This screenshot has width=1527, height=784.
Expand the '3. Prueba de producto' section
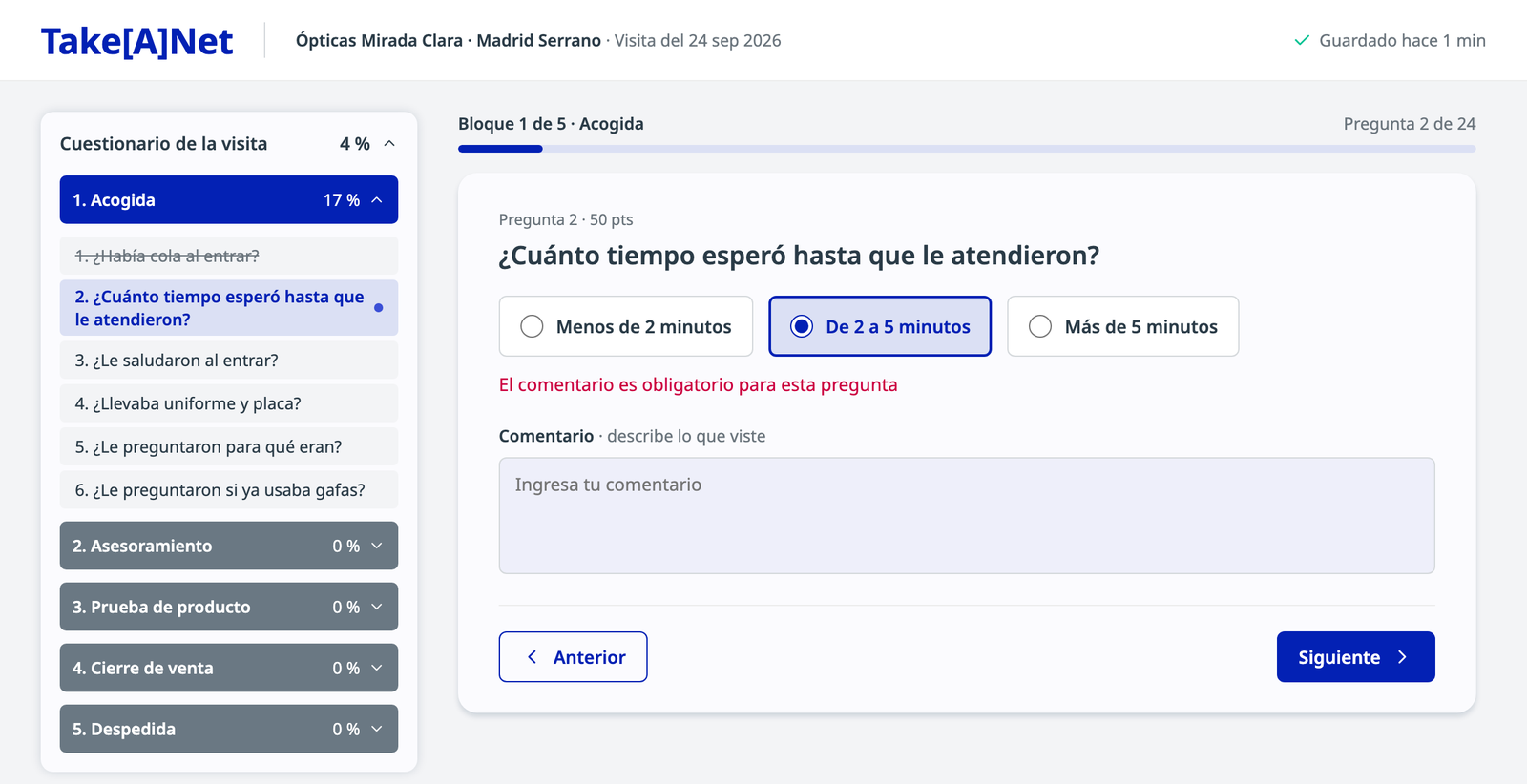(229, 607)
